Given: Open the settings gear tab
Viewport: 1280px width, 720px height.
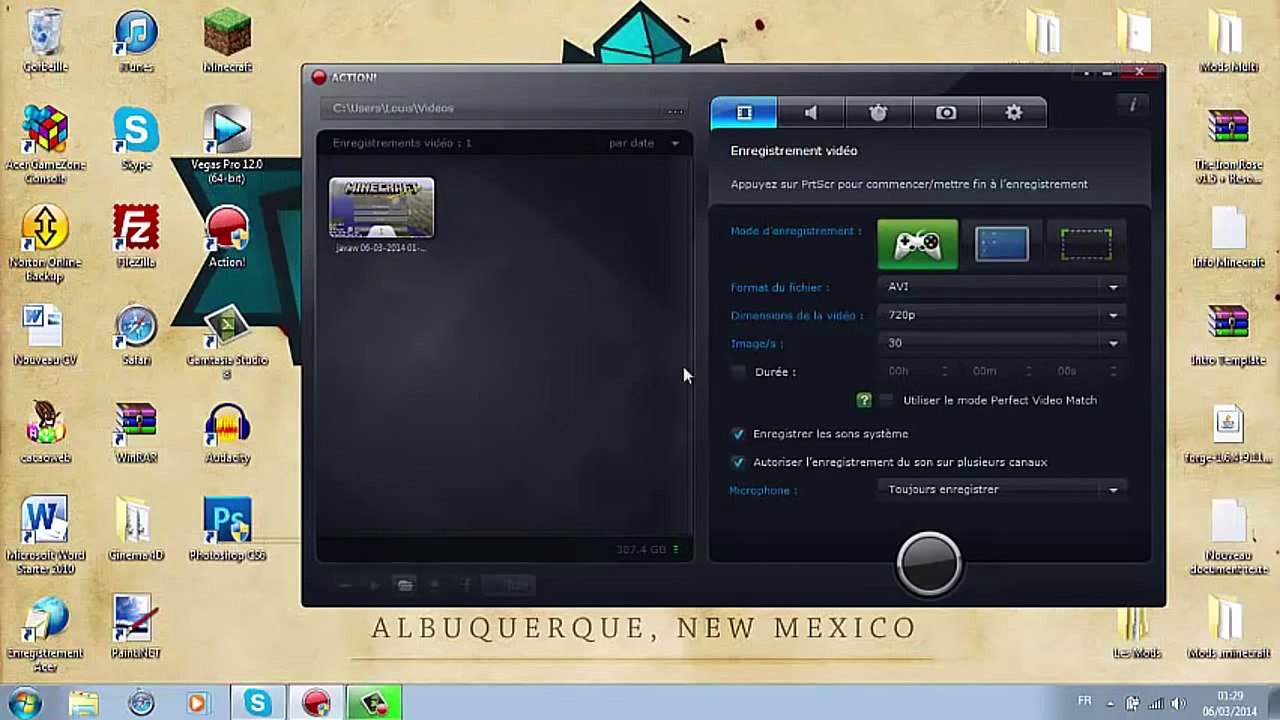Looking at the screenshot, I should click(x=1014, y=113).
